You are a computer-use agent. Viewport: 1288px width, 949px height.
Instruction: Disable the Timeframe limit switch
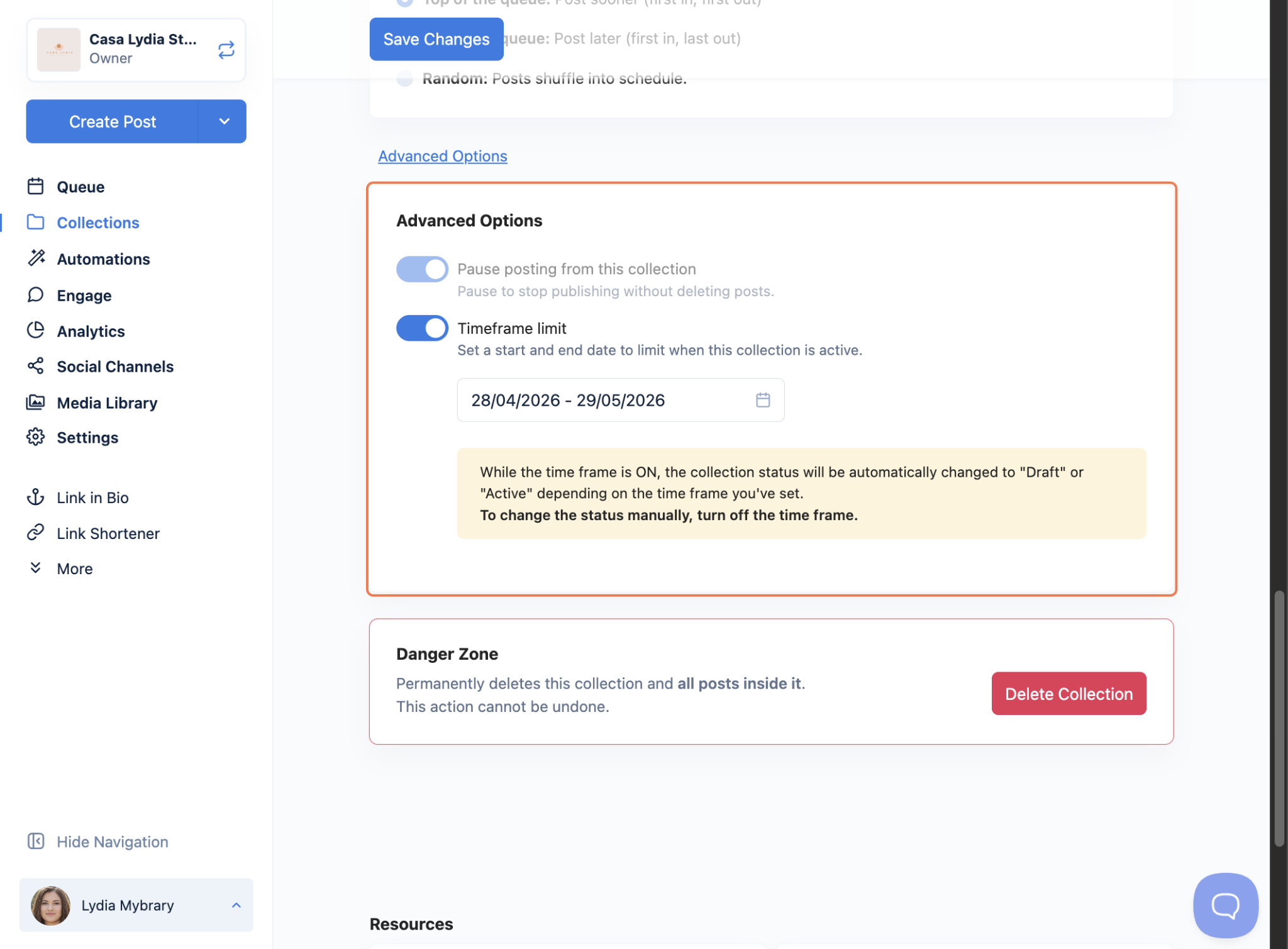(x=422, y=328)
